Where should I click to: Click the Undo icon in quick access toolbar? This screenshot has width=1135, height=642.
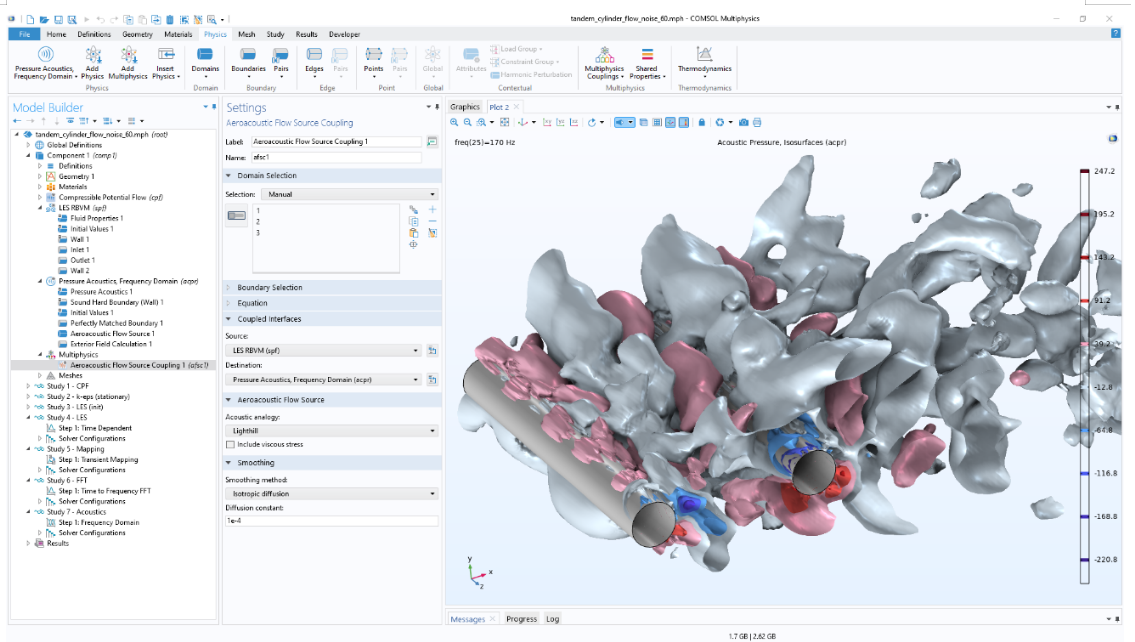[100, 19]
